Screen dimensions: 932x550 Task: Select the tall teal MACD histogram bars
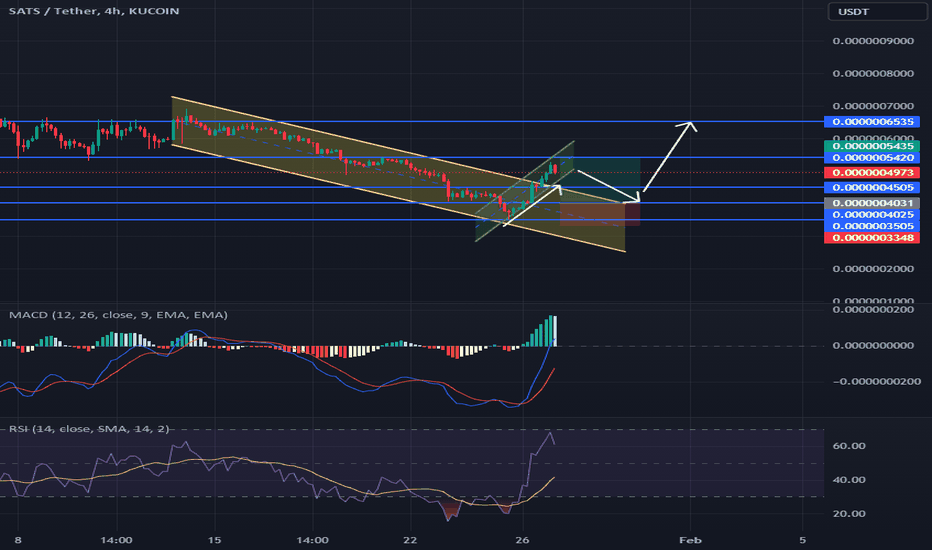pyautogui.click(x=541, y=332)
